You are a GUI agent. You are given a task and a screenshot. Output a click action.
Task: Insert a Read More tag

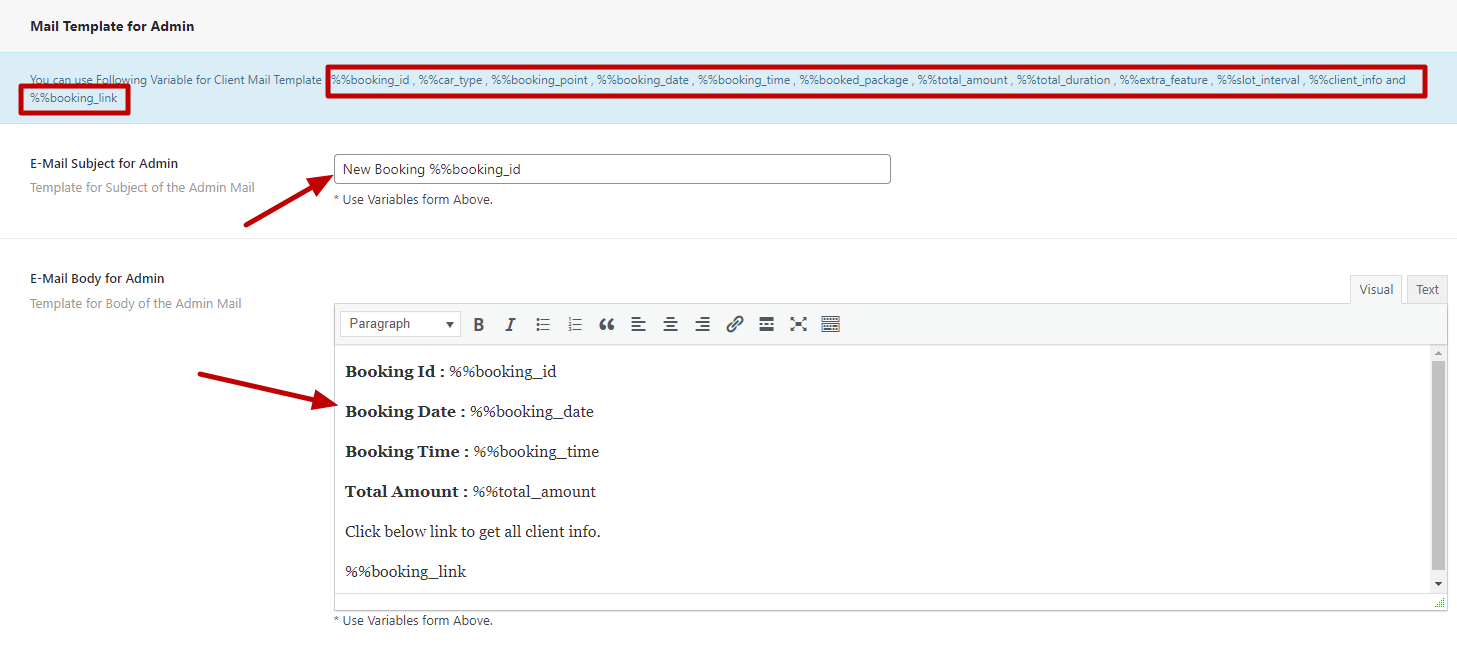(x=767, y=324)
